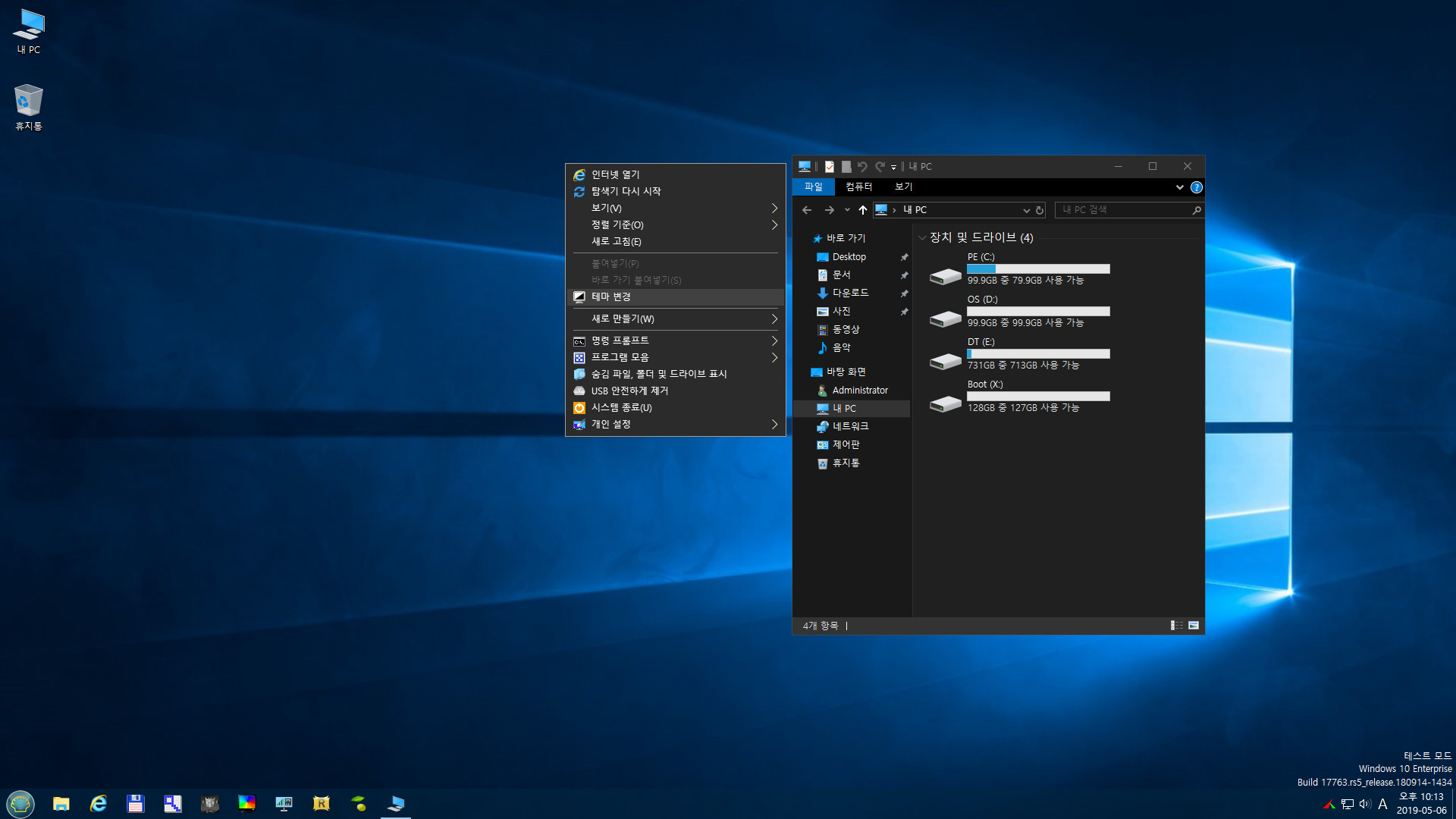Open the quick access toolbar customize dropdown

coord(893,167)
